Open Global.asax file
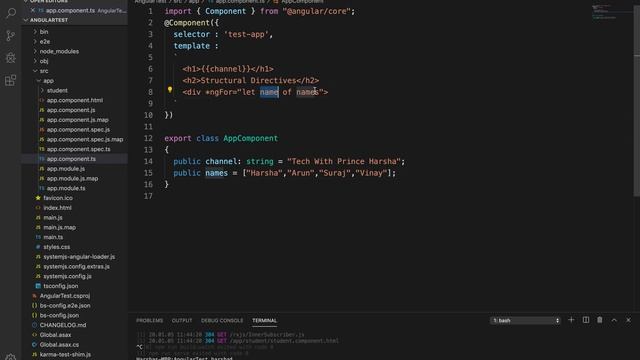The width and height of the screenshot is (640, 360). 55,335
